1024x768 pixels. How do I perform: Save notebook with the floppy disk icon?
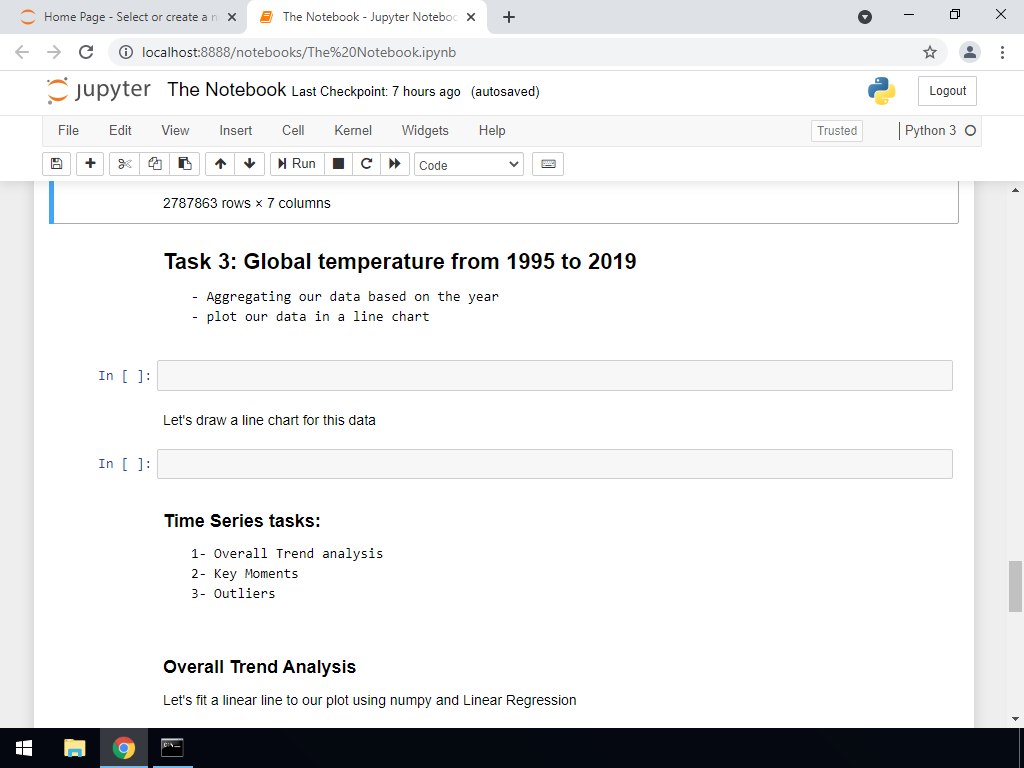click(x=56, y=164)
